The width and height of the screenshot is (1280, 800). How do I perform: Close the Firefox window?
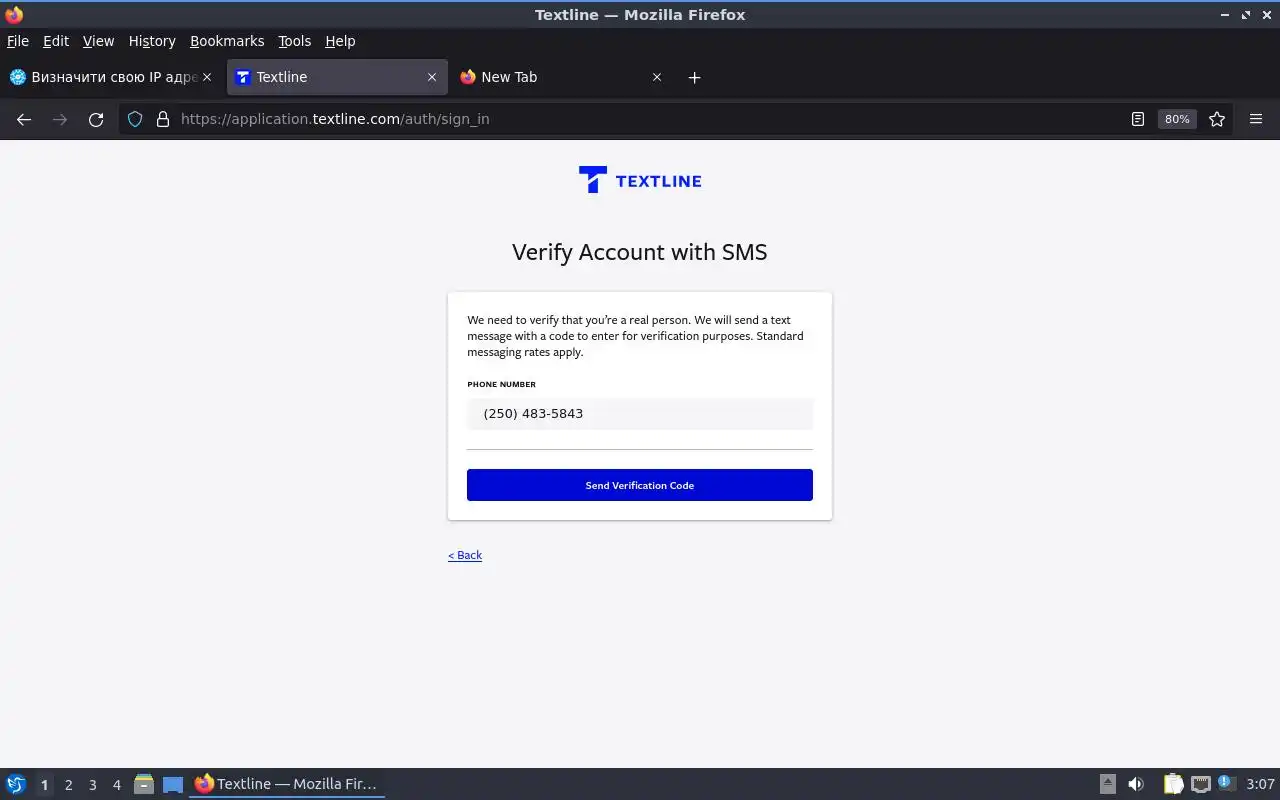(x=1266, y=15)
